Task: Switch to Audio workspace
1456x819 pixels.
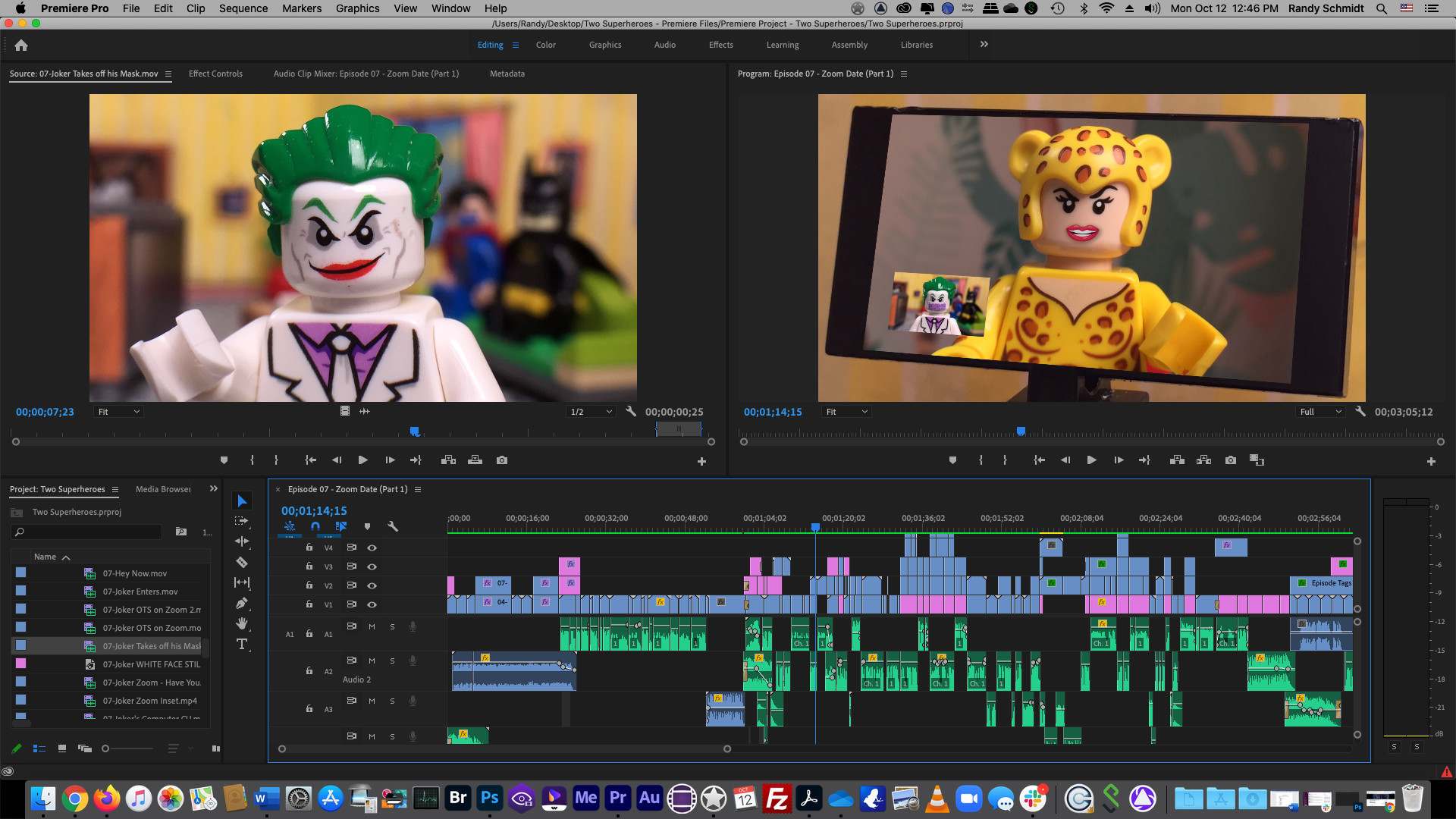Action: click(665, 45)
